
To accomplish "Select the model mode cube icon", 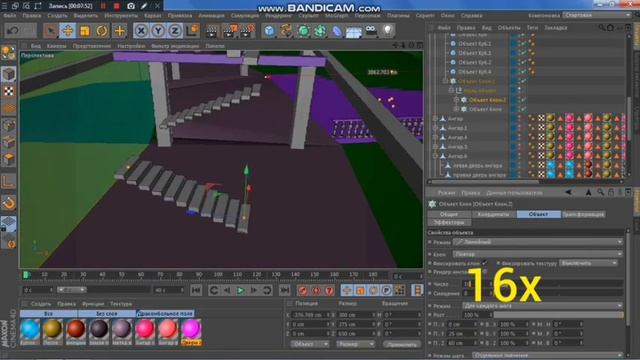I will click(x=9, y=74).
